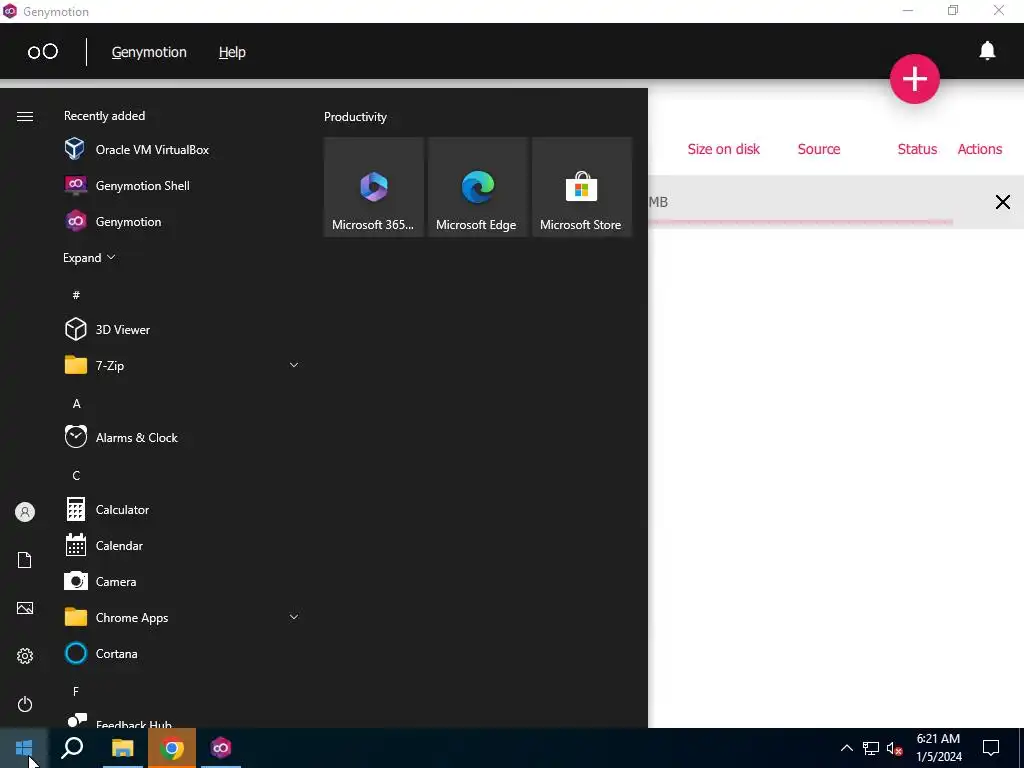1024x768 pixels.
Task: Open the notifications bell
Action: 987,50
